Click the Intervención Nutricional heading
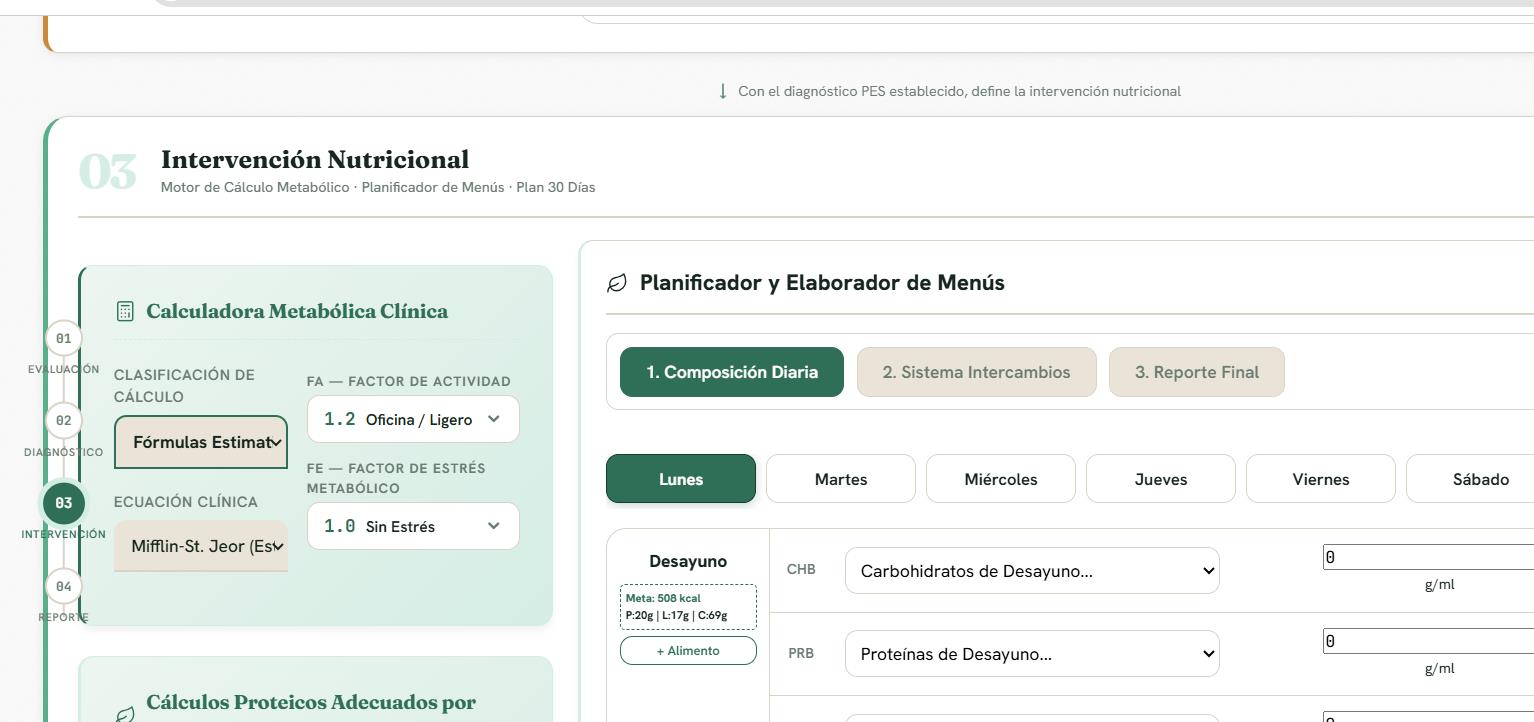This screenshot has height=722, width=1534. 315,160
